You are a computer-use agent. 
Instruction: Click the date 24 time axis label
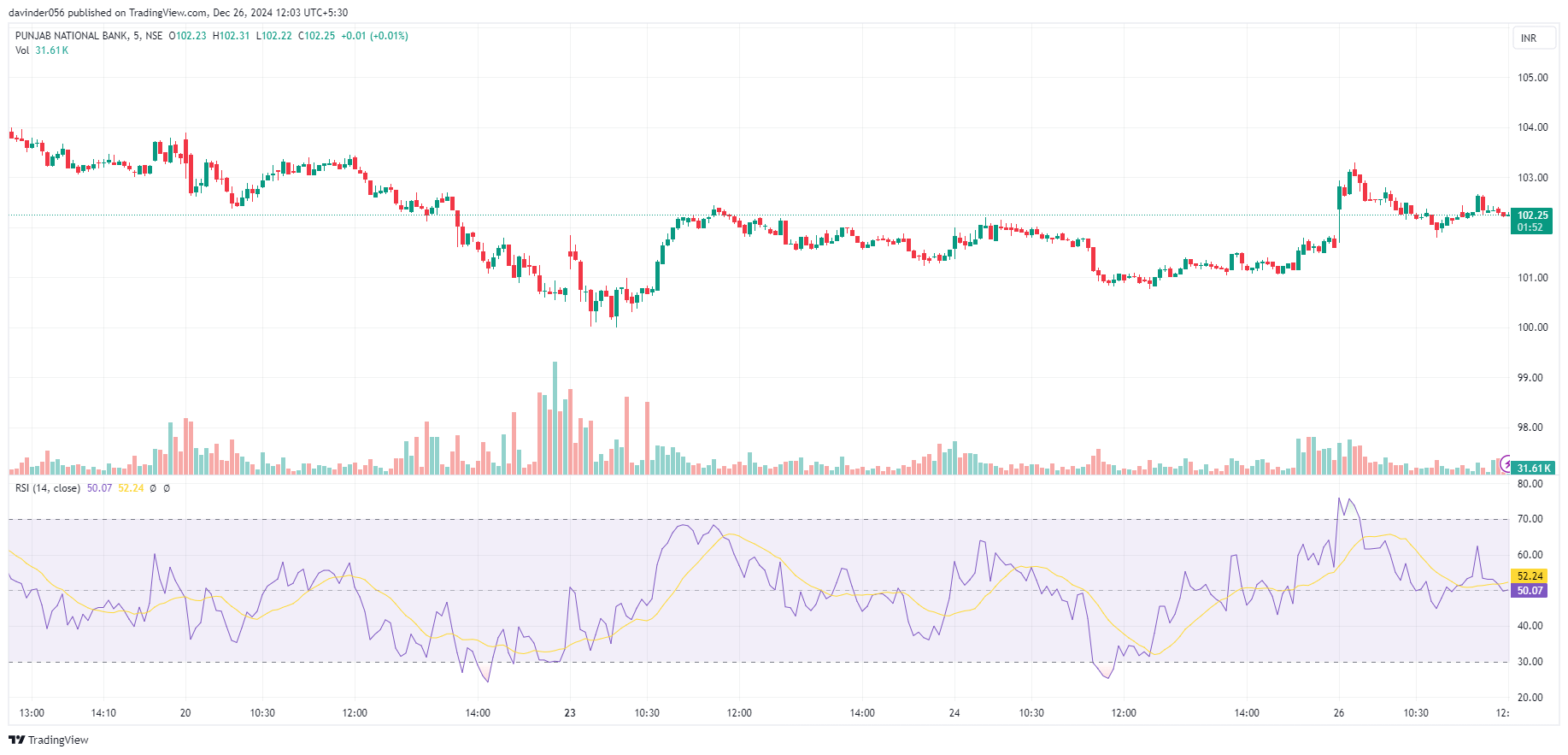(x=954, y=713)
